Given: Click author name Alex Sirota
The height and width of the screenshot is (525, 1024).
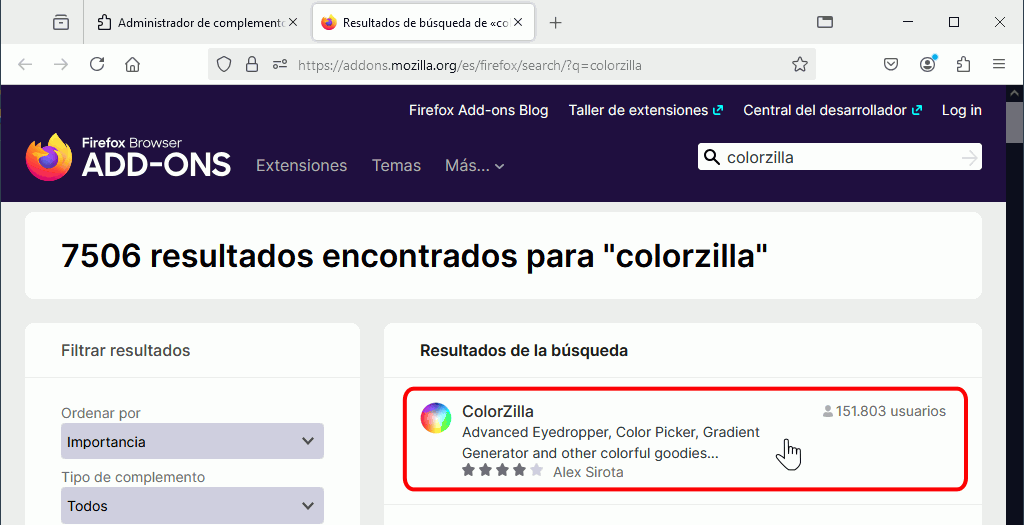Looking at the screenshot, I should [588, 472].
